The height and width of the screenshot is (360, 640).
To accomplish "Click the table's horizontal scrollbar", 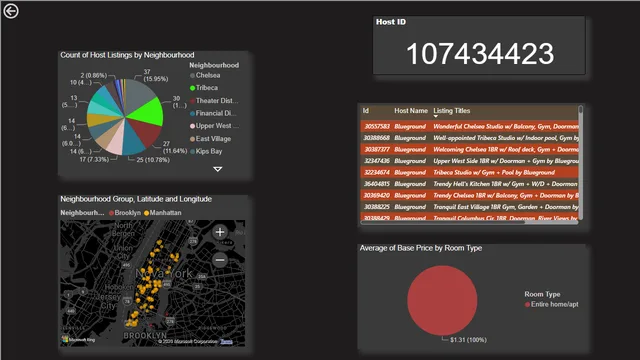I will [469, 222].
